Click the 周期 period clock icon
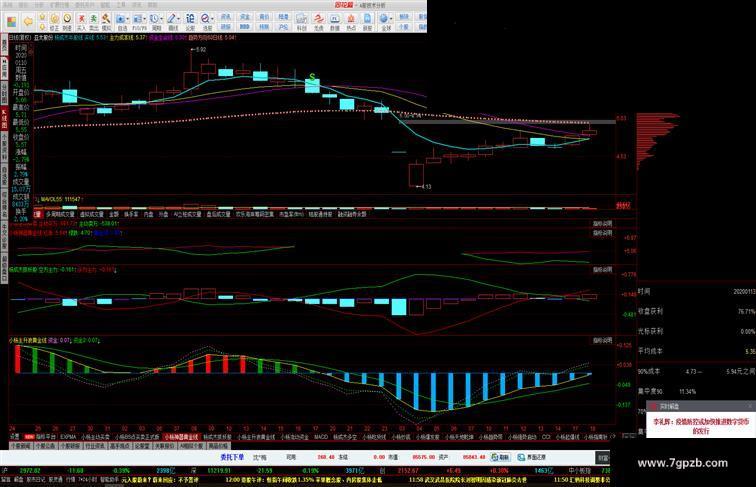The width and height of the screenshot is (756, 487). coord(155,22)
